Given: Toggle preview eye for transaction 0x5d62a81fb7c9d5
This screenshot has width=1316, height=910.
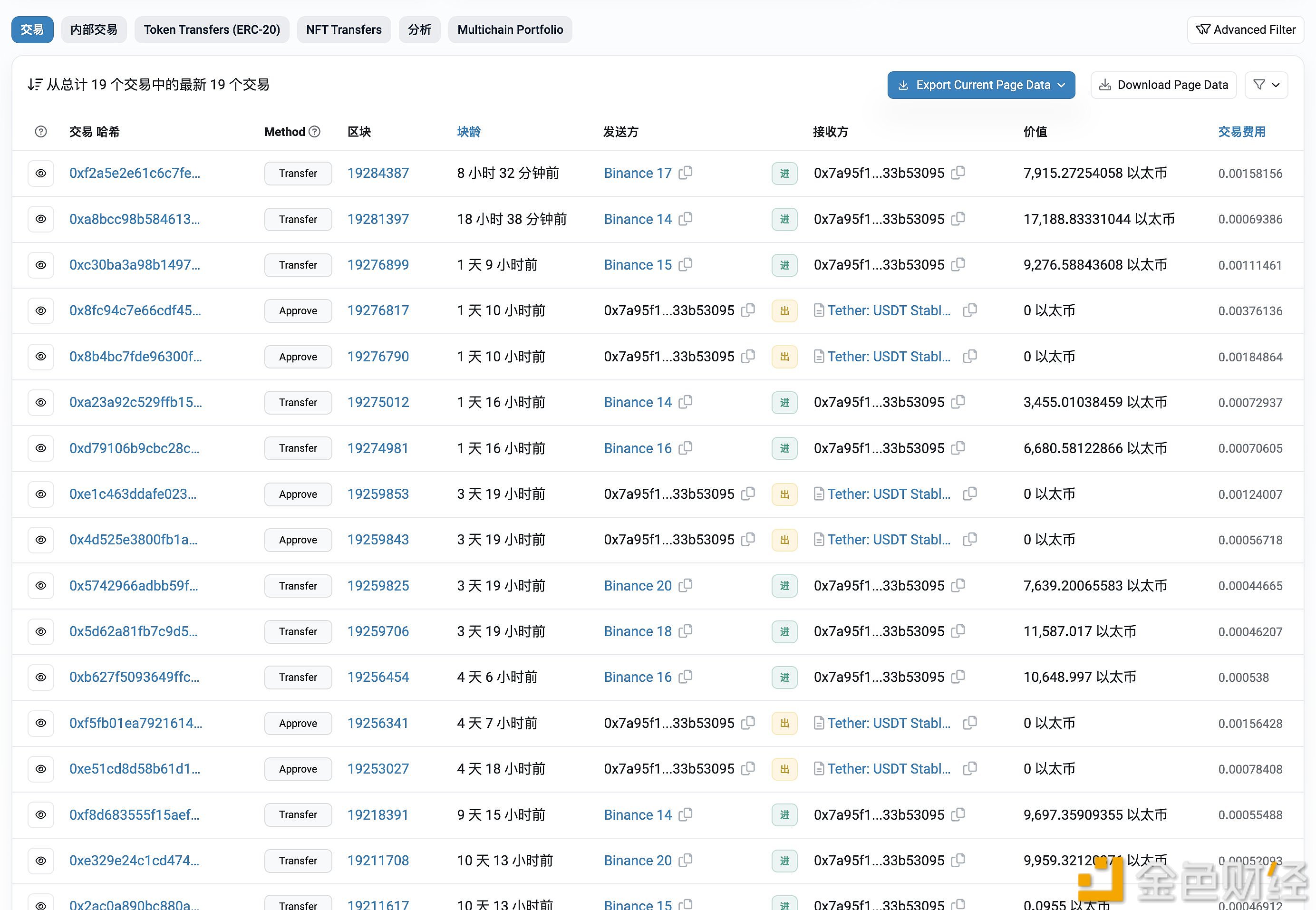Looking at the screenshot, I should pyautogui.click(x=40, y=631).
